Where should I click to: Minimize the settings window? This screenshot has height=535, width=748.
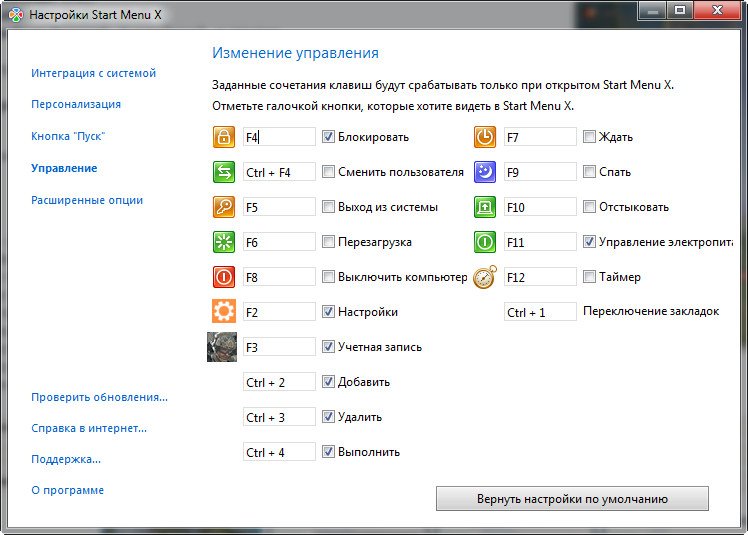[x=653, y=10]
